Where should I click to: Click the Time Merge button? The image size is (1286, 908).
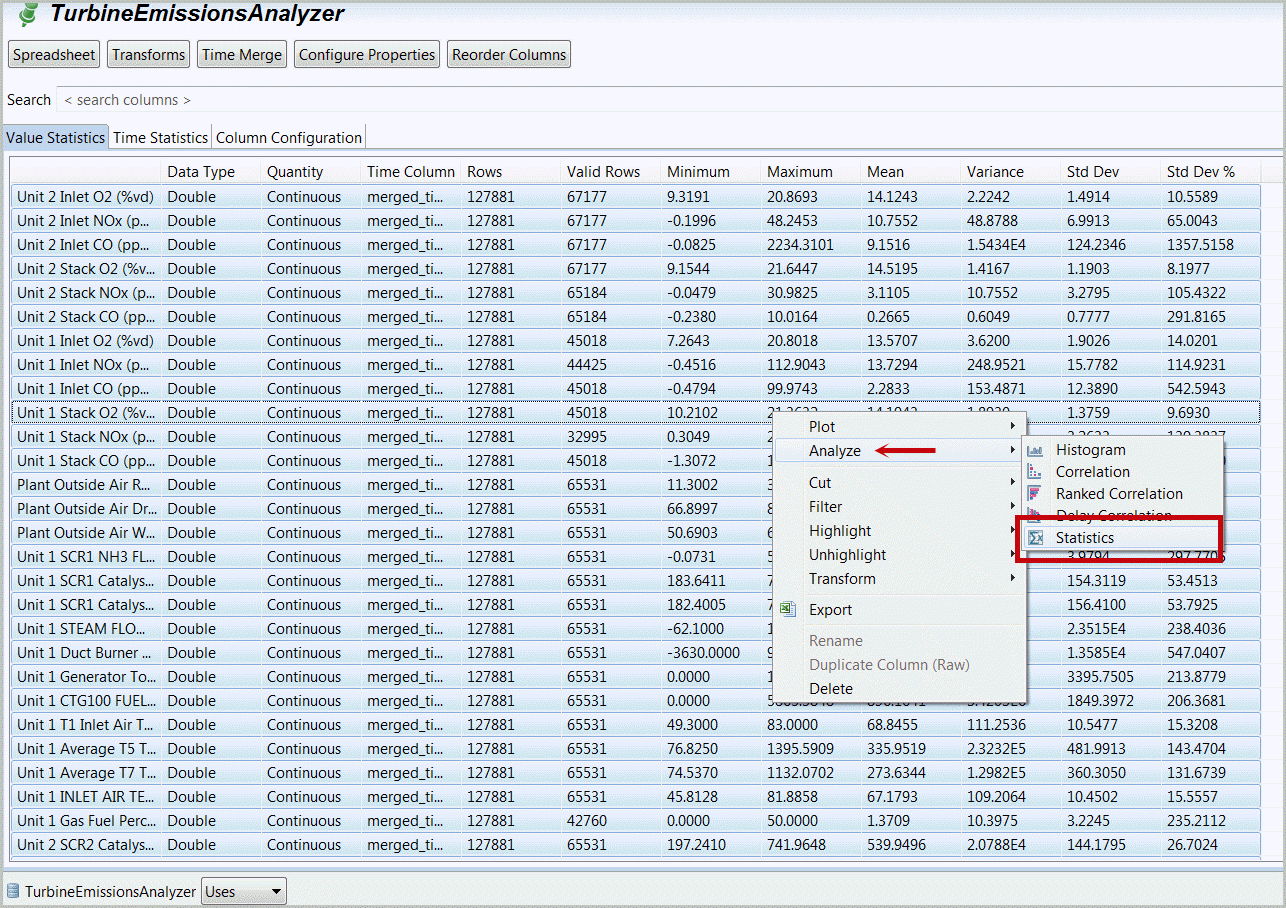click(242, 55)
